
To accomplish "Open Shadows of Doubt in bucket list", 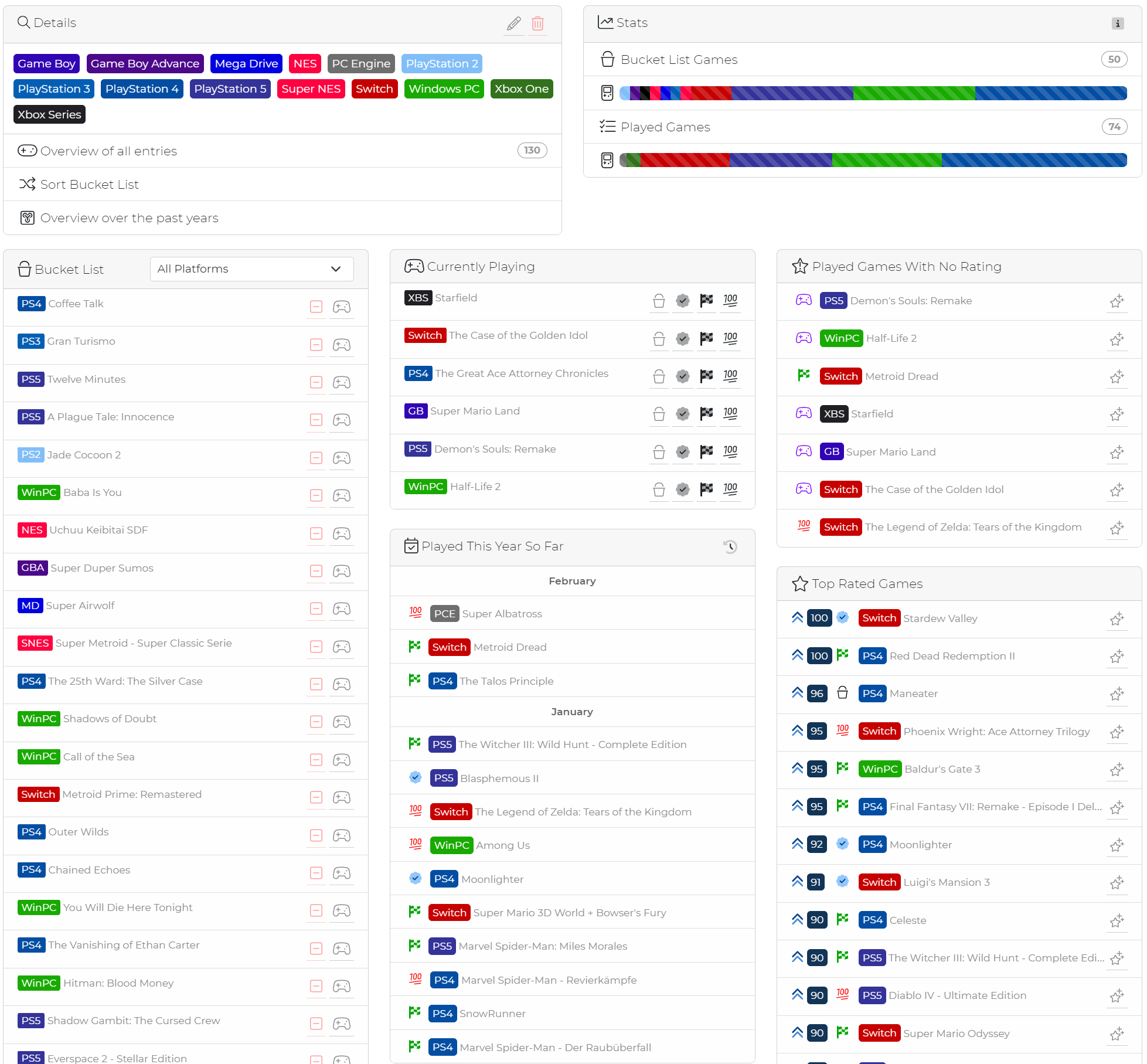I will [x=110, y=719].
